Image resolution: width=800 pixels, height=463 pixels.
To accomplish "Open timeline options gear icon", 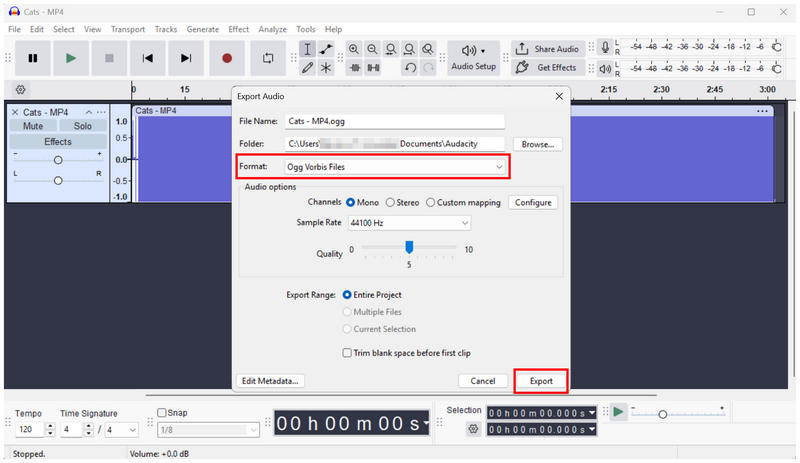I will [20, 89].
